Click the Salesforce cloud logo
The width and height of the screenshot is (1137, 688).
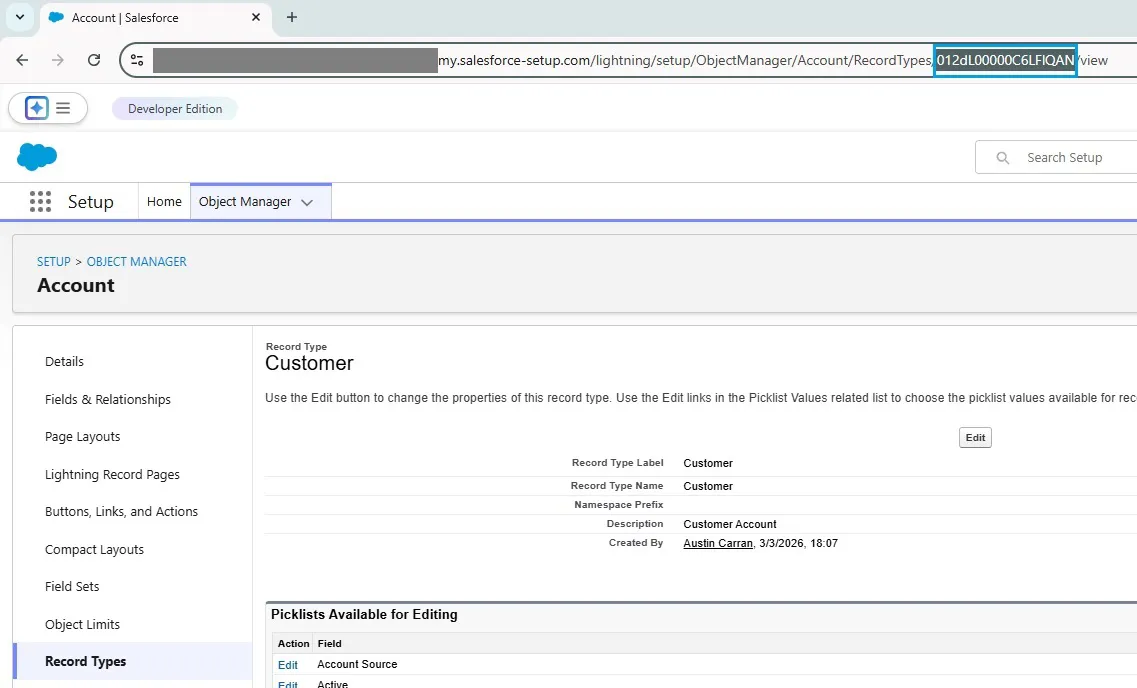click(x=37, y=157)
